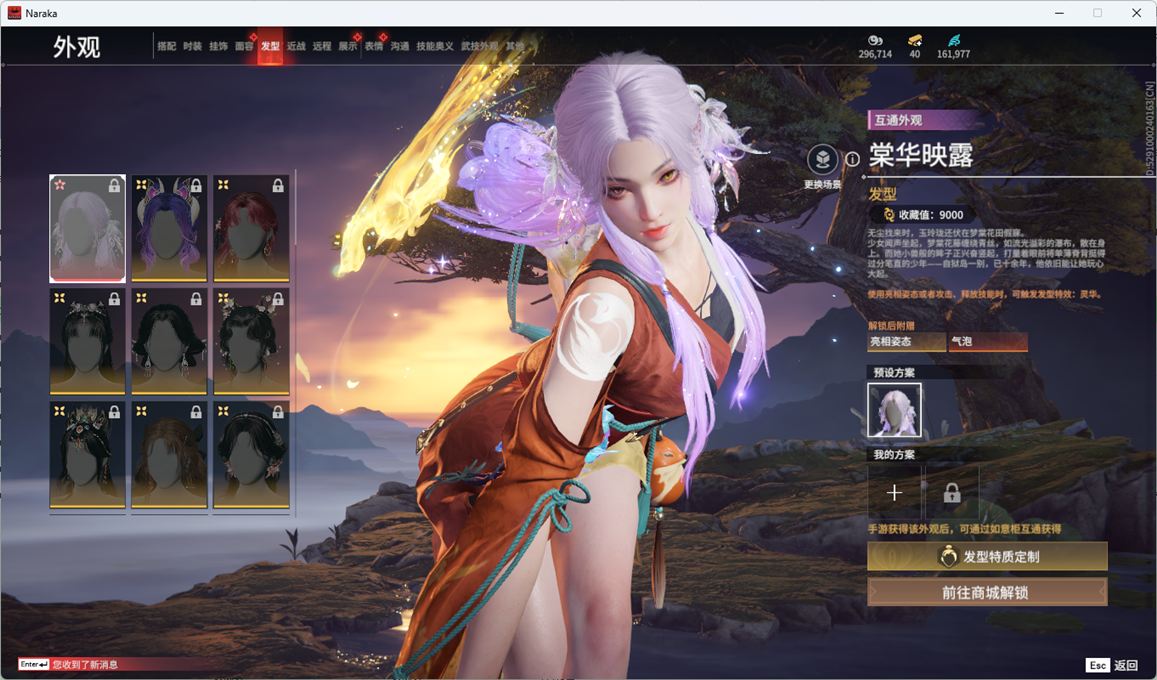Select the brown wavy hairstyle thumbnail
Viewport: 1157px width, 680px height.
[169, 455]
